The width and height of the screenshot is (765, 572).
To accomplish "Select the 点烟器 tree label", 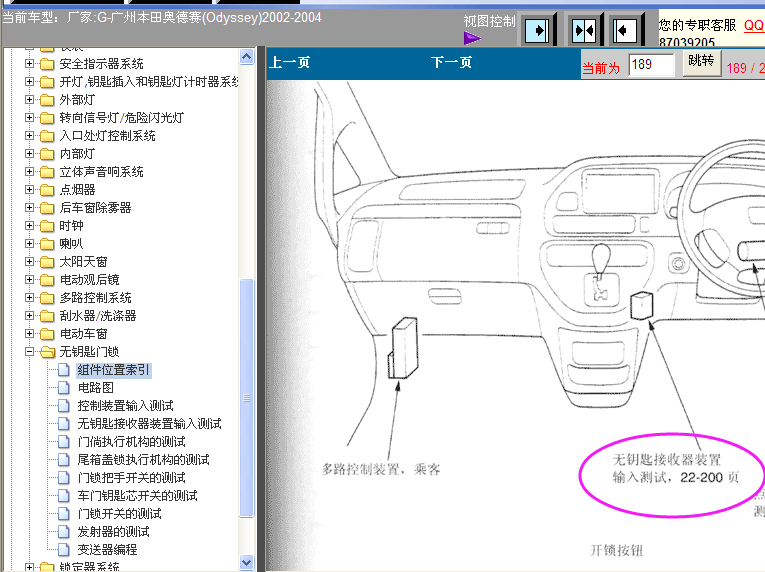I will point(78,190).
